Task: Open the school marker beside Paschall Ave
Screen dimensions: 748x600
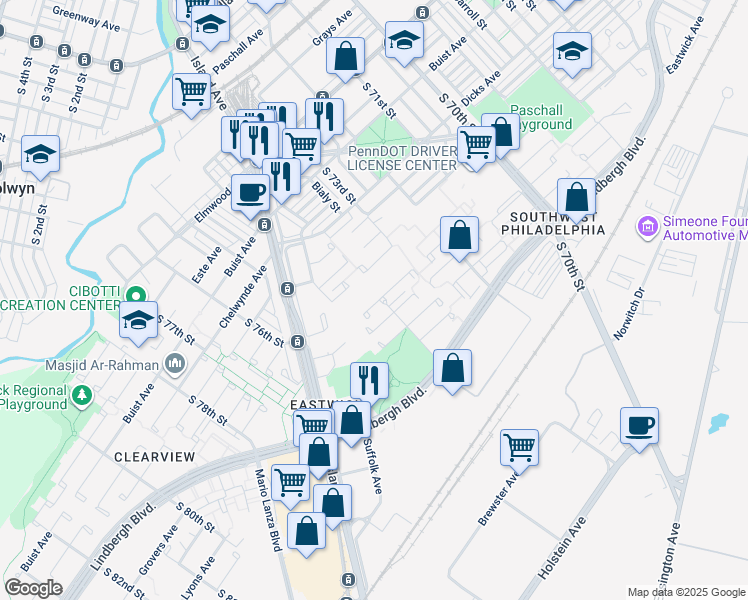Action: [x=210, y=24]
